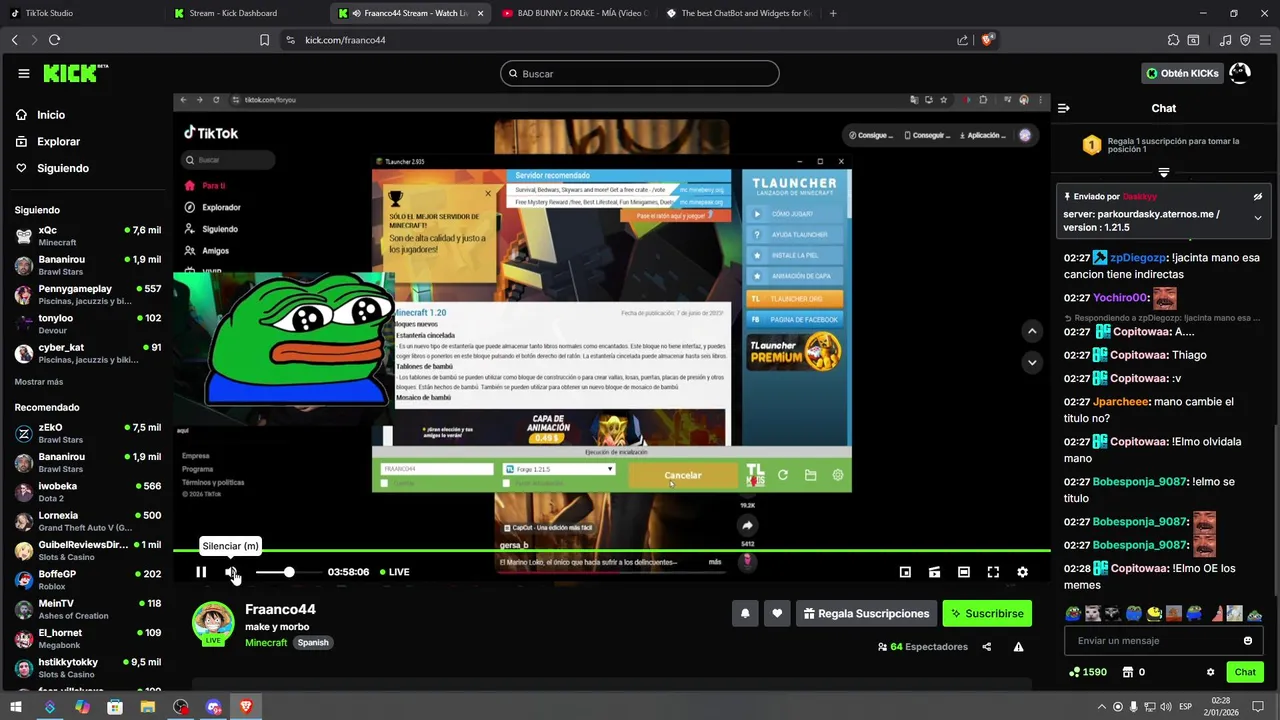Switch to the BAD BUNNY x DRAKE tab
Viewport: 1280px width, 720px height.
(575, 13)
